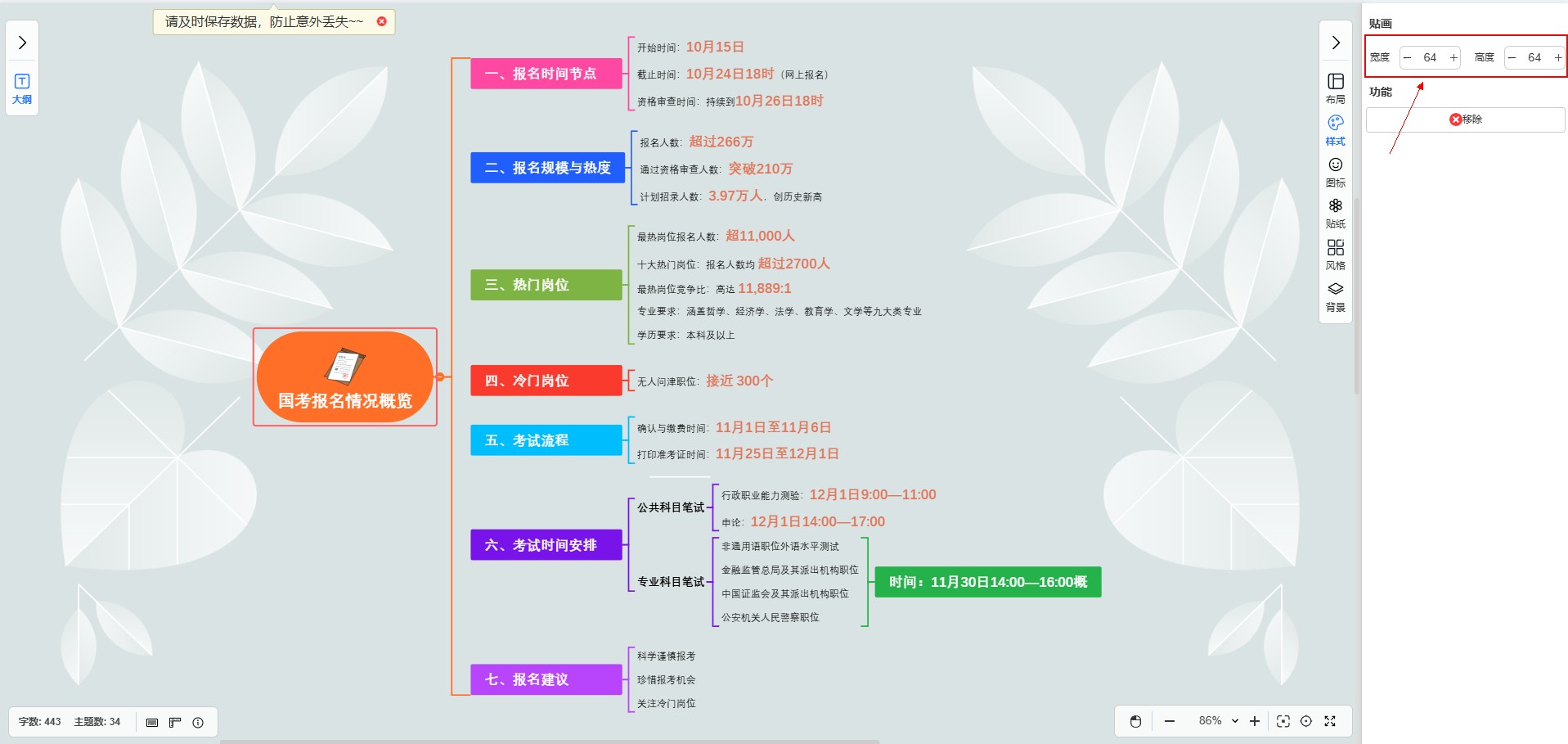The image size is (1568, 744).
Task: Switch to the 样式 style tab
Action: tap(1335, 129)
